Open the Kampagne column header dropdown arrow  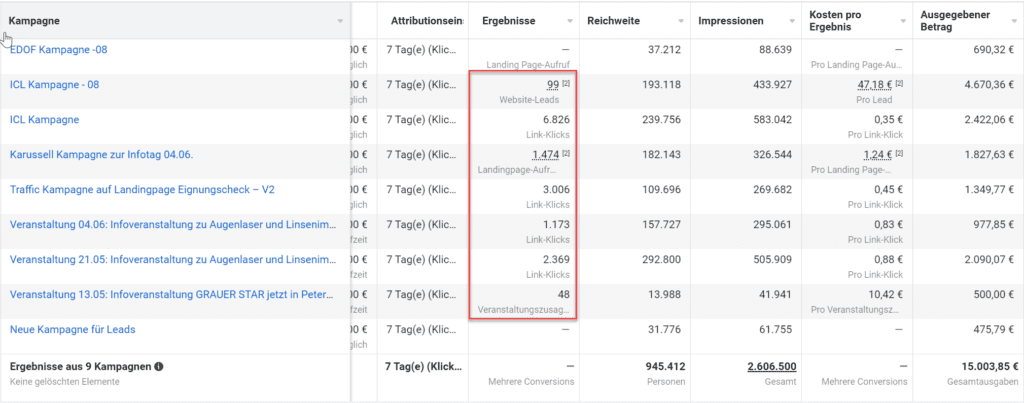coord(341,21)
